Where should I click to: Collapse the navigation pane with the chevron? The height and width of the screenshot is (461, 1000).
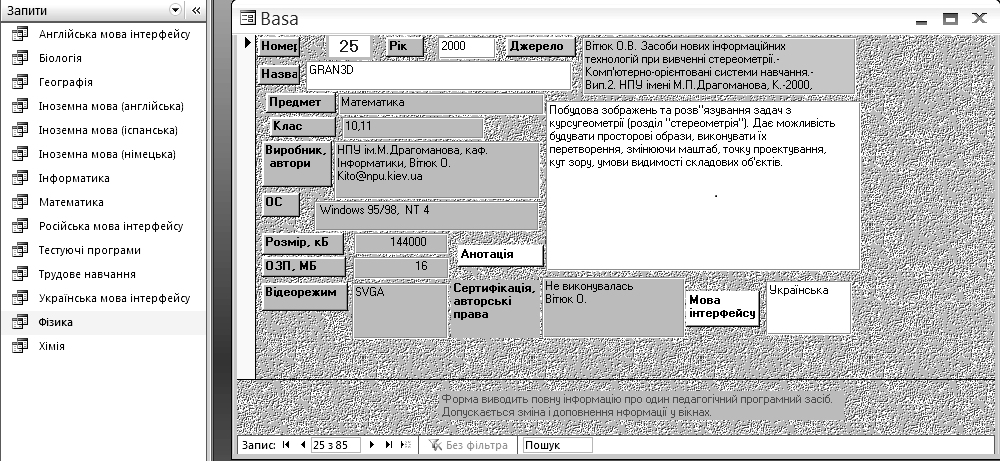coord(196,10)
